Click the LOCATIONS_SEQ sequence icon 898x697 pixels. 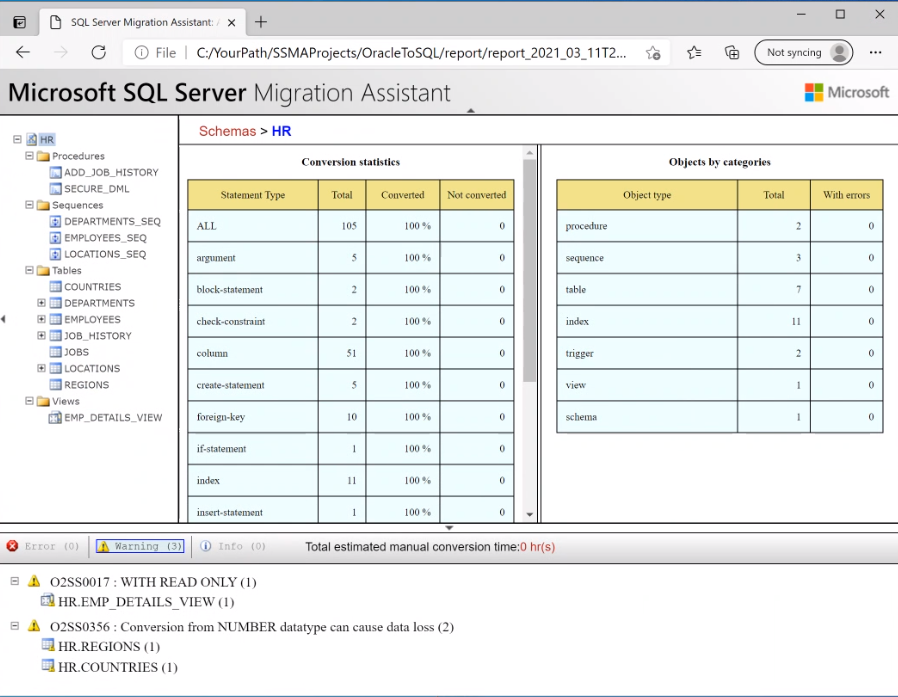55,254
